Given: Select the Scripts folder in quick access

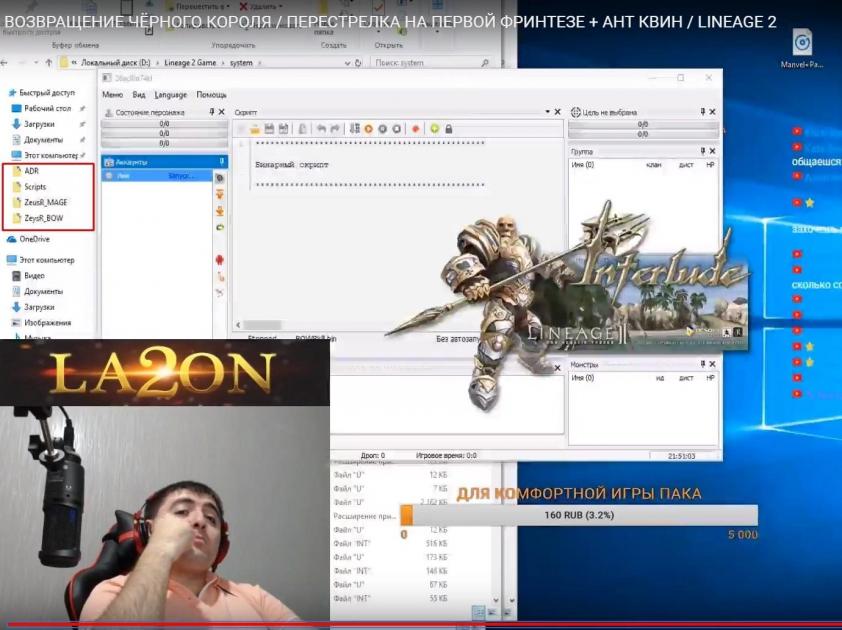Looking at the screenshot, I should 35,187.
